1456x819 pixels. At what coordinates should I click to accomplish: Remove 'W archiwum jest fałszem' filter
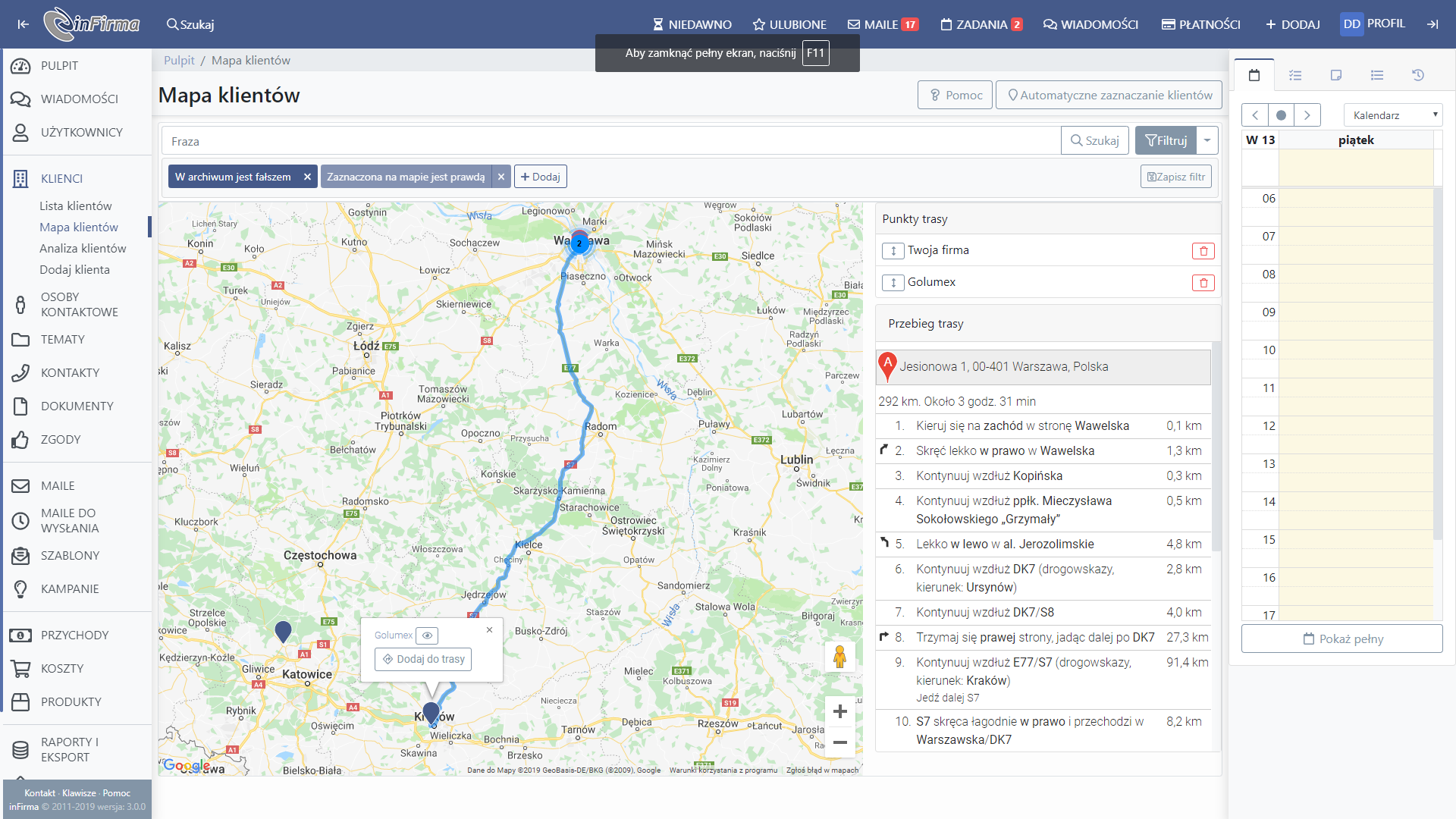[307, 177]
